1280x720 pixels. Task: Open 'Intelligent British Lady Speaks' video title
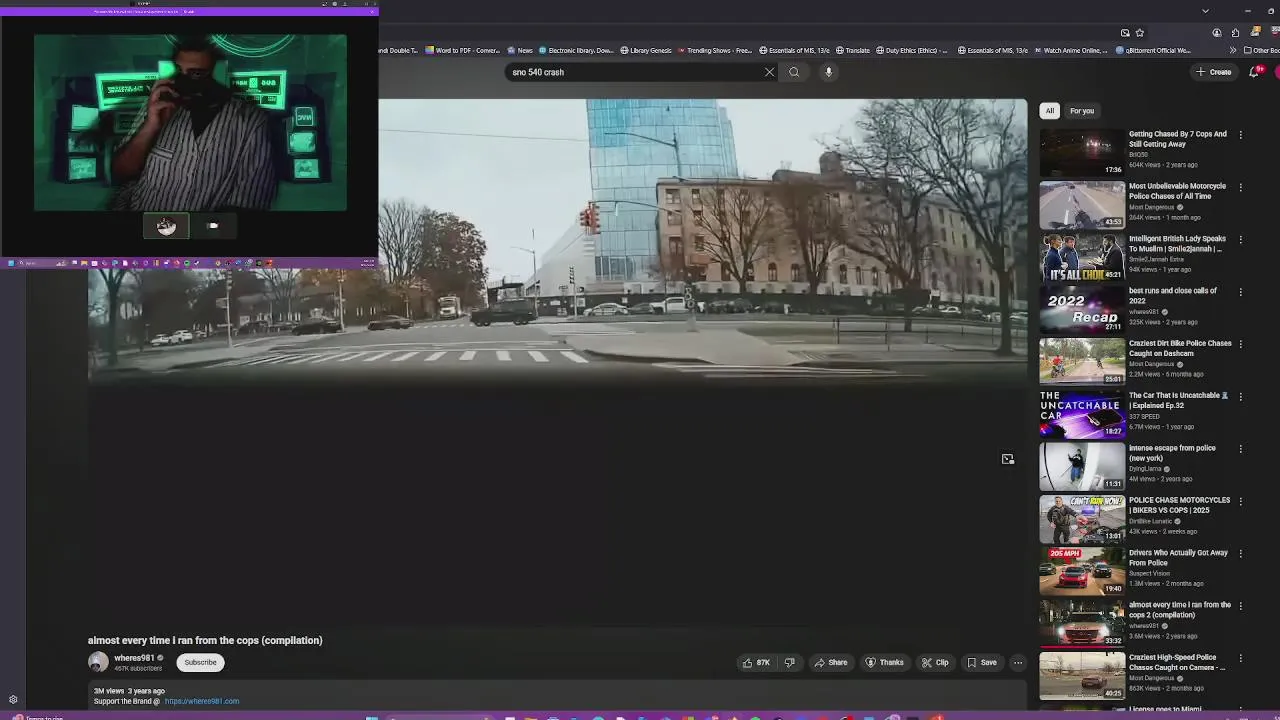click(1177, 243)
